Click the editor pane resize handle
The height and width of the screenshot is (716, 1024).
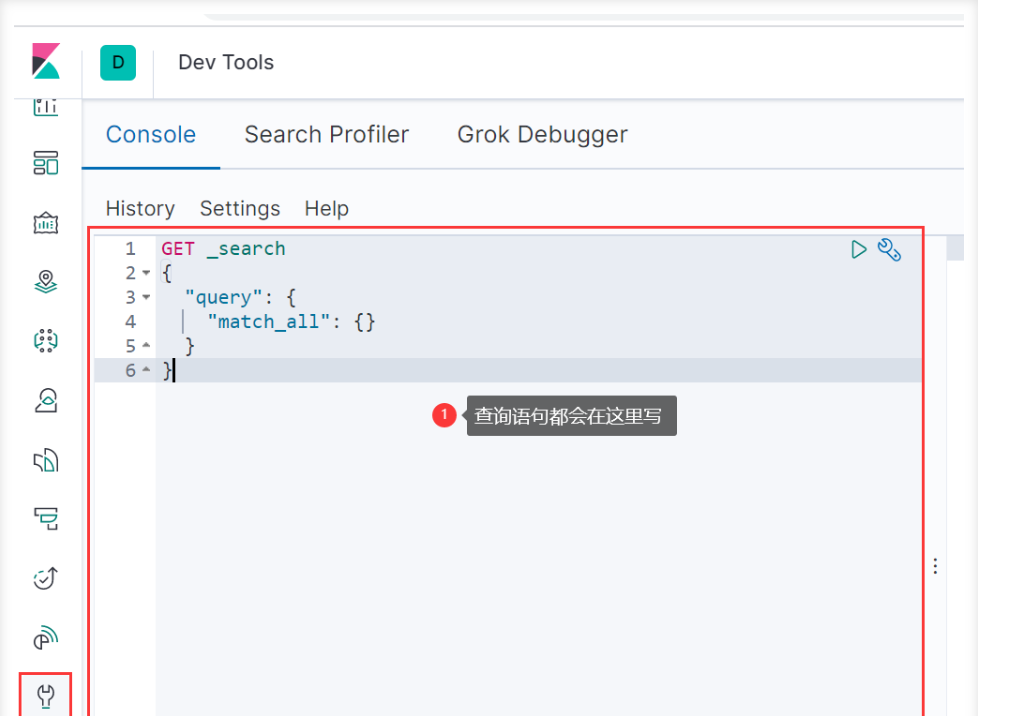pos(935,566)
